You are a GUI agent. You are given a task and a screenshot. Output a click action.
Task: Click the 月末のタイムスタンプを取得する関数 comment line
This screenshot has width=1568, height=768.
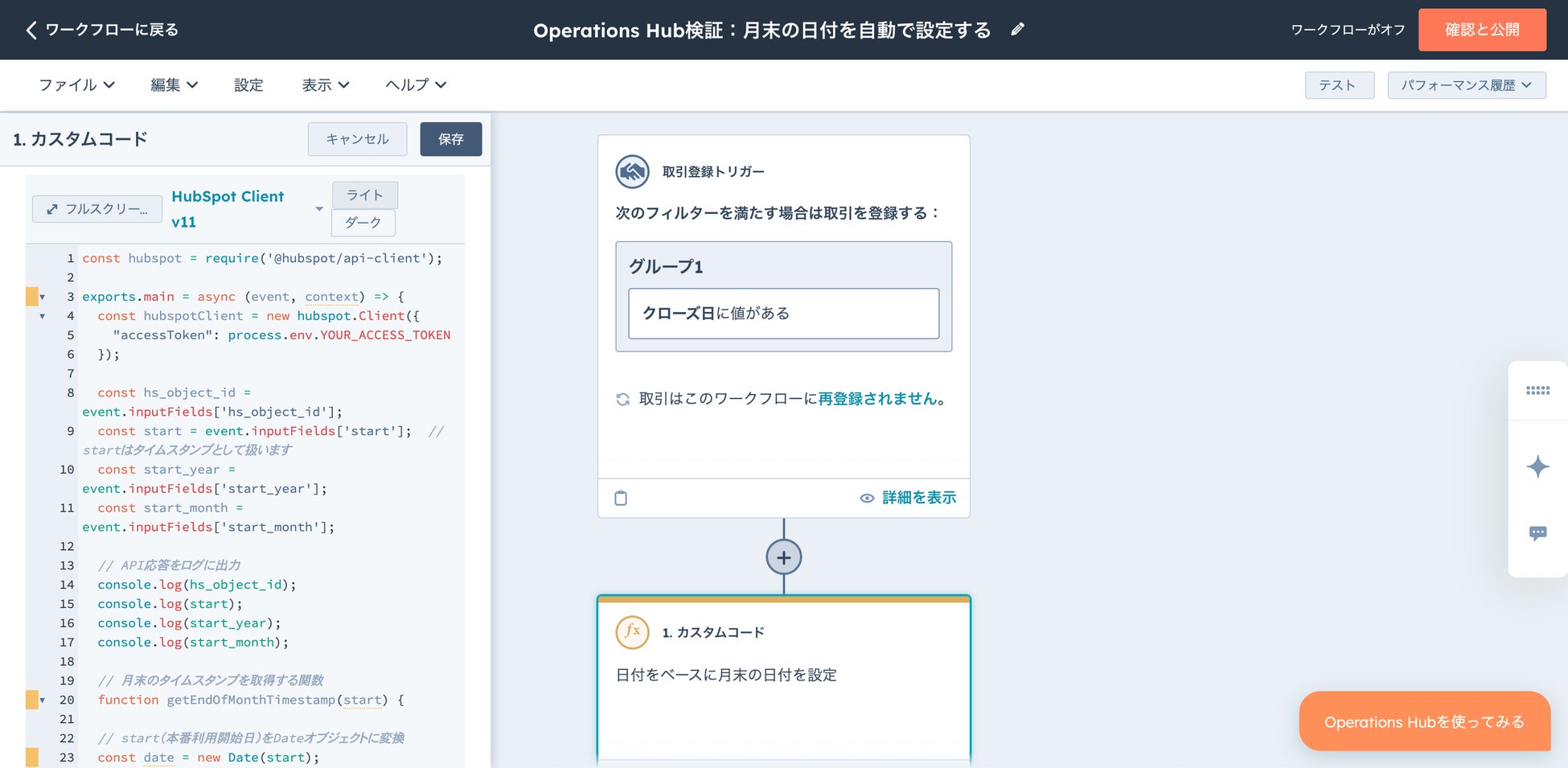pos(211,680)
